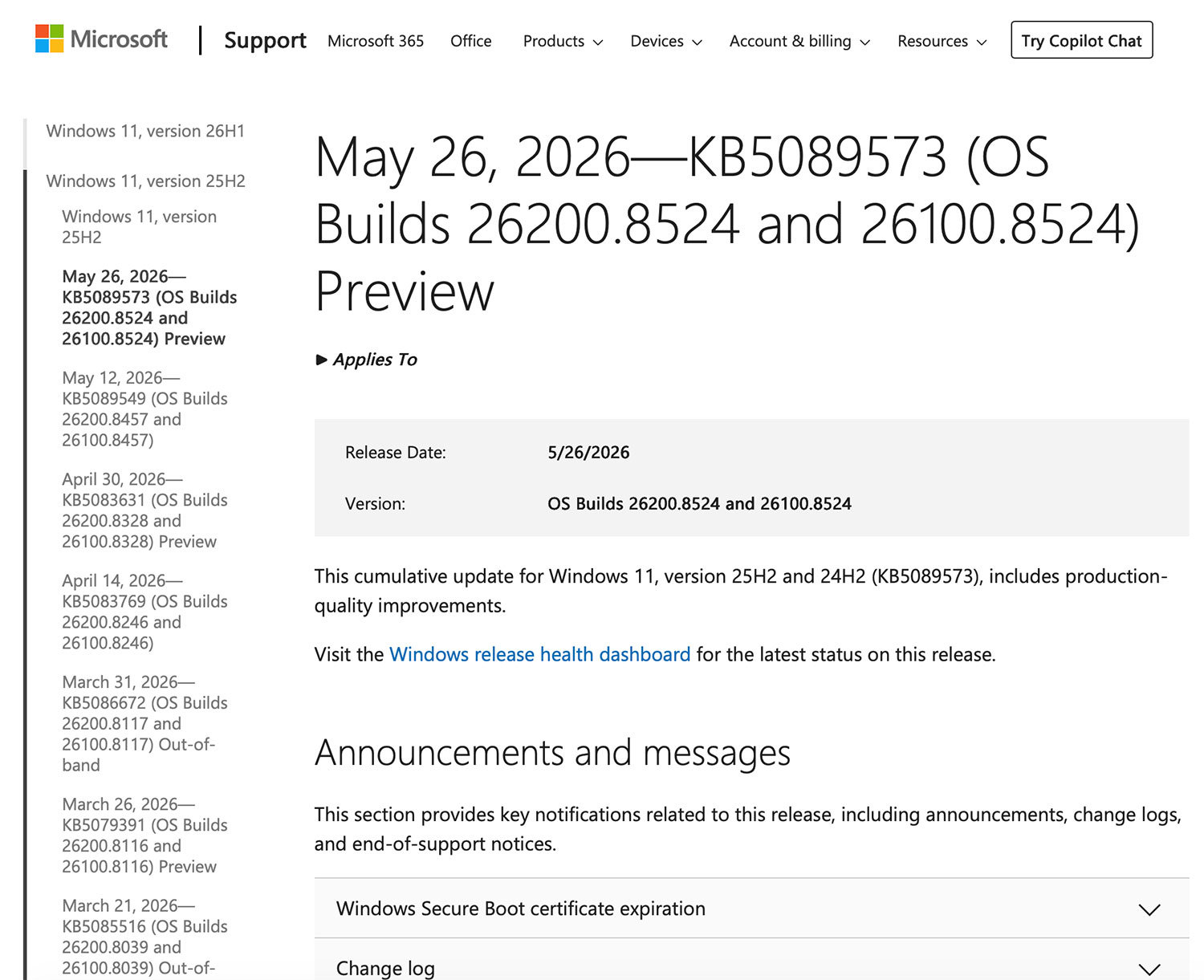Open March 21, 2026 KB5085516 sidebar link
This screenshot has height=980, width=1204.
coord(144,937)
